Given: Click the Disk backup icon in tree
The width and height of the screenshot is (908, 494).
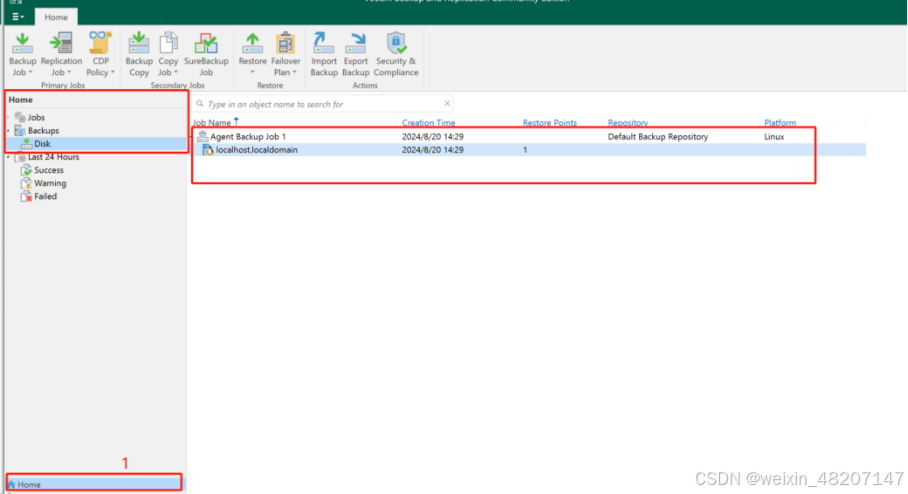Looking at the screenshot, I should [26, 144].
